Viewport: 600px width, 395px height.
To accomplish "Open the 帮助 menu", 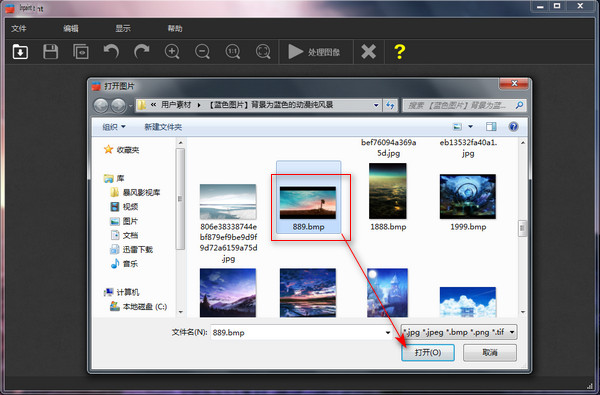I will 175,28.
